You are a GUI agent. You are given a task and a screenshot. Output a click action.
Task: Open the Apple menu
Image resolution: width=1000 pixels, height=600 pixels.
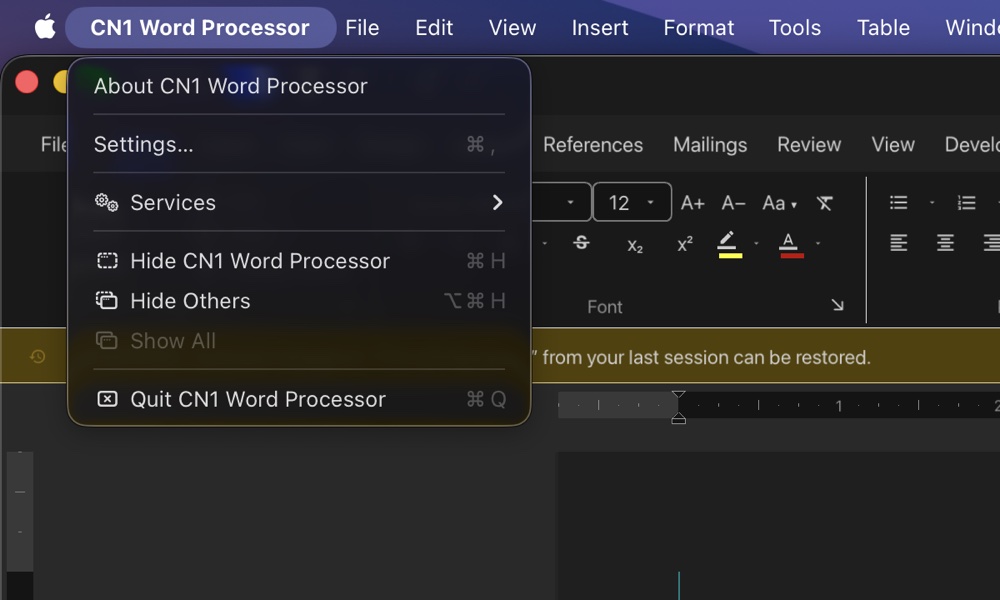pyautogui.click(x=45, y=27)
